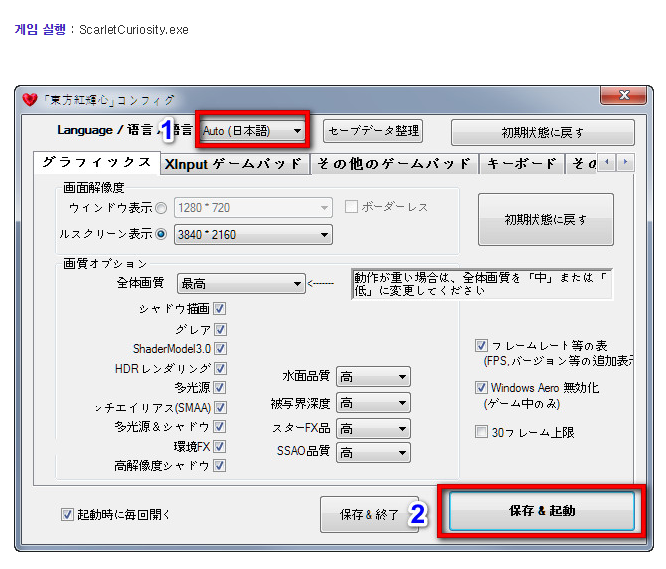Toggle the 高解像度シャドウ checkbox
This screenshot has width=666, height=569.
point(220,466)
